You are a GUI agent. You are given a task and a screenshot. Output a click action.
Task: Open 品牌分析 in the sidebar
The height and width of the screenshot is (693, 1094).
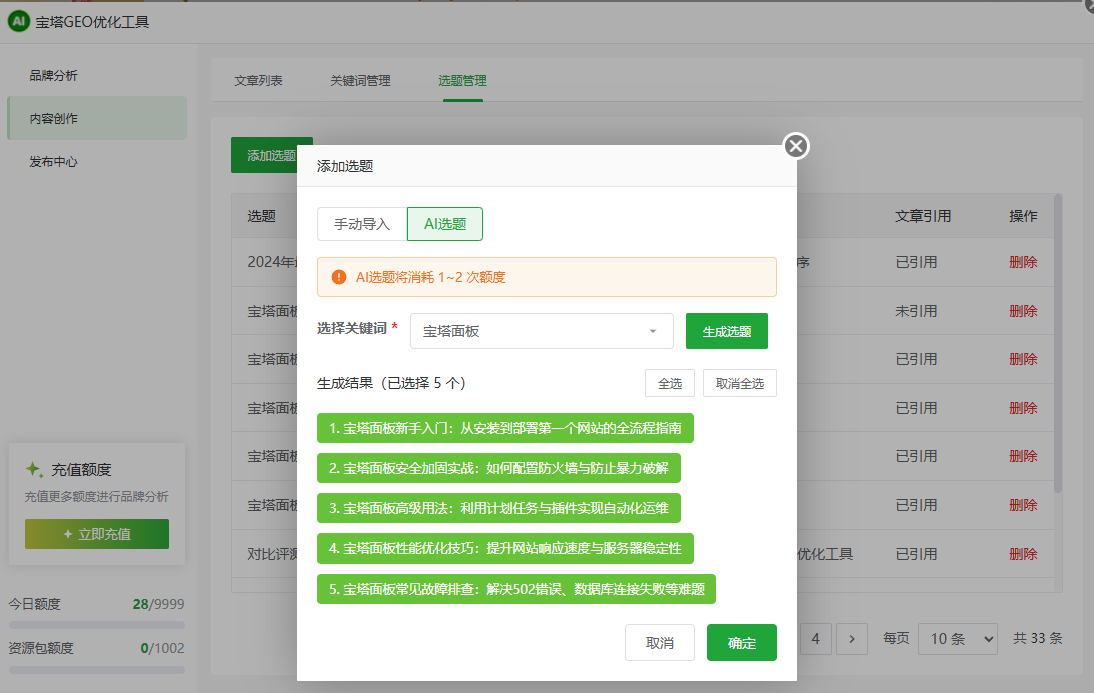(54, 76)
